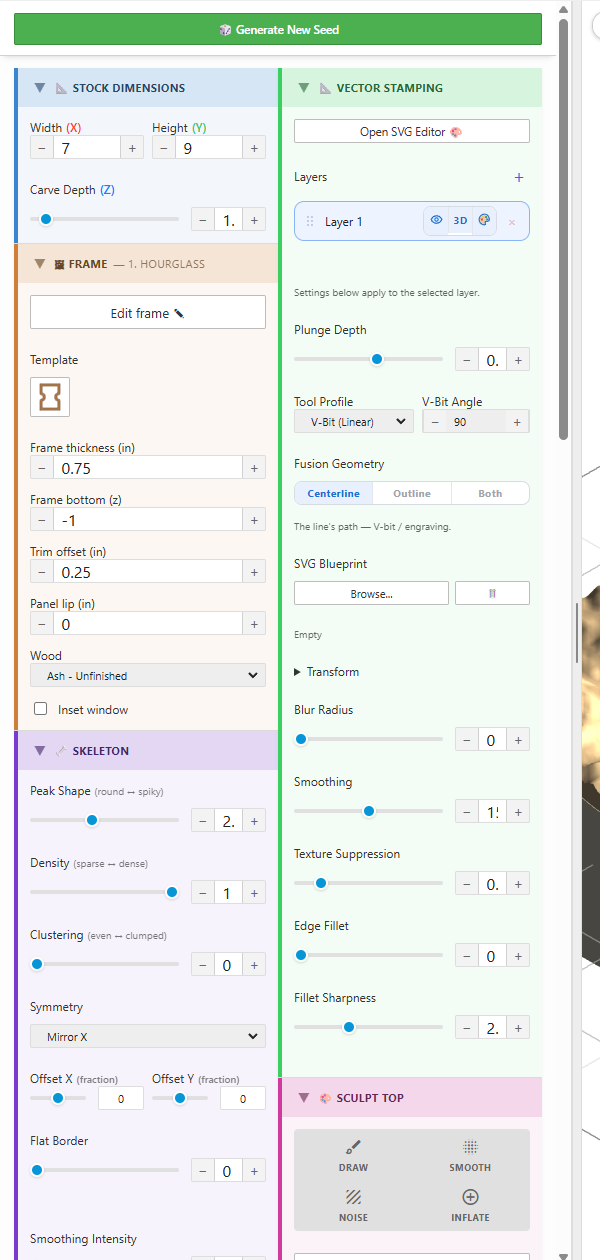Adjust the Blur Radius slider
The image size is (600, 1260).
[x=368, y=739]
